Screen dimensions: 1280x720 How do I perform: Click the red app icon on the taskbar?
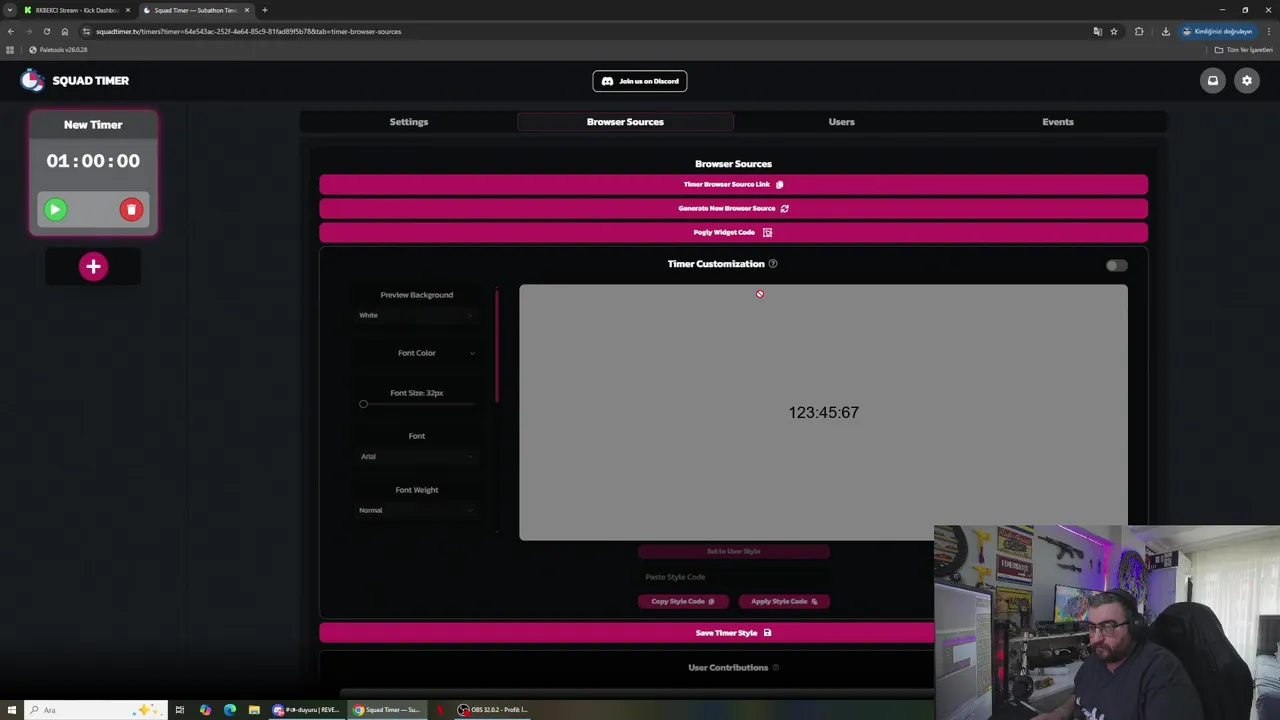pyautogui.click(x=439, y=710)
